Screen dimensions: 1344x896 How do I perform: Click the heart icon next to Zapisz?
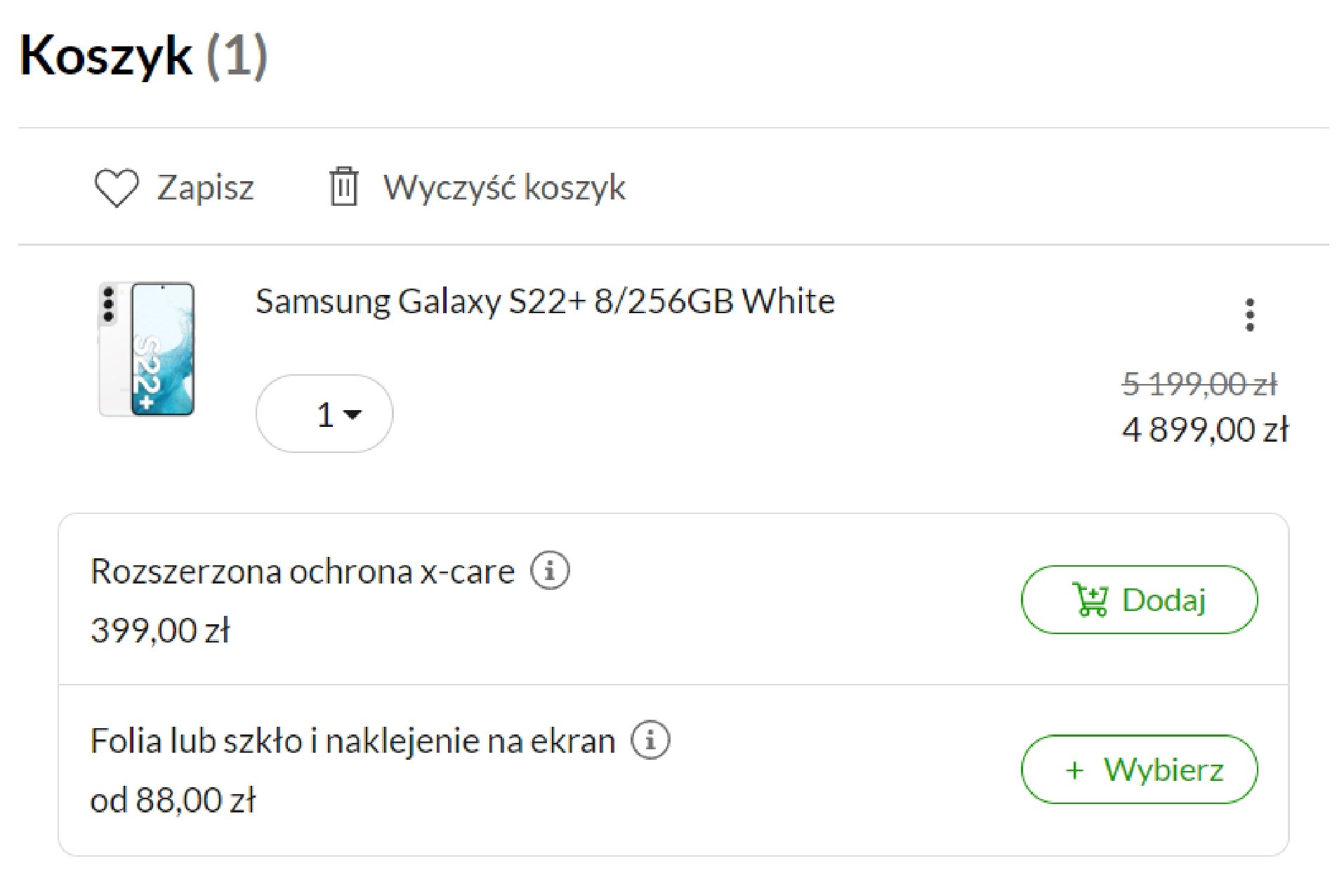click(x=116, y=187)
